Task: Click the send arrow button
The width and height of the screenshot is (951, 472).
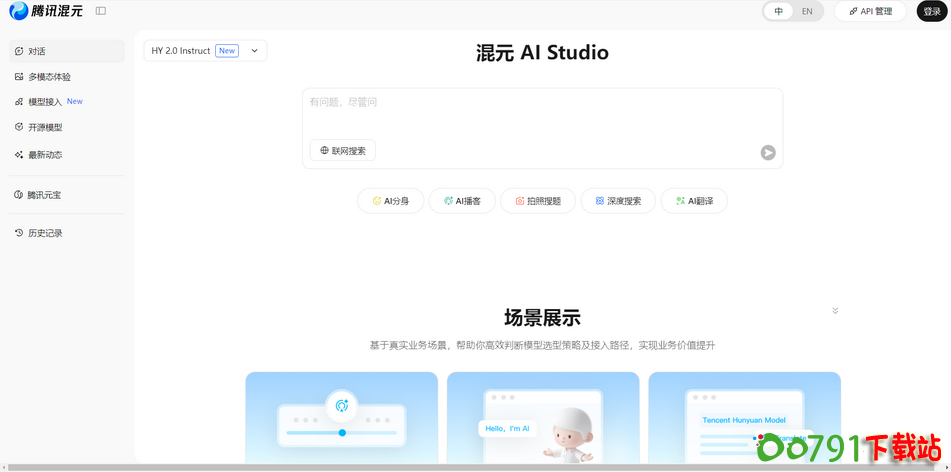Action: click(x=768, y=153)
